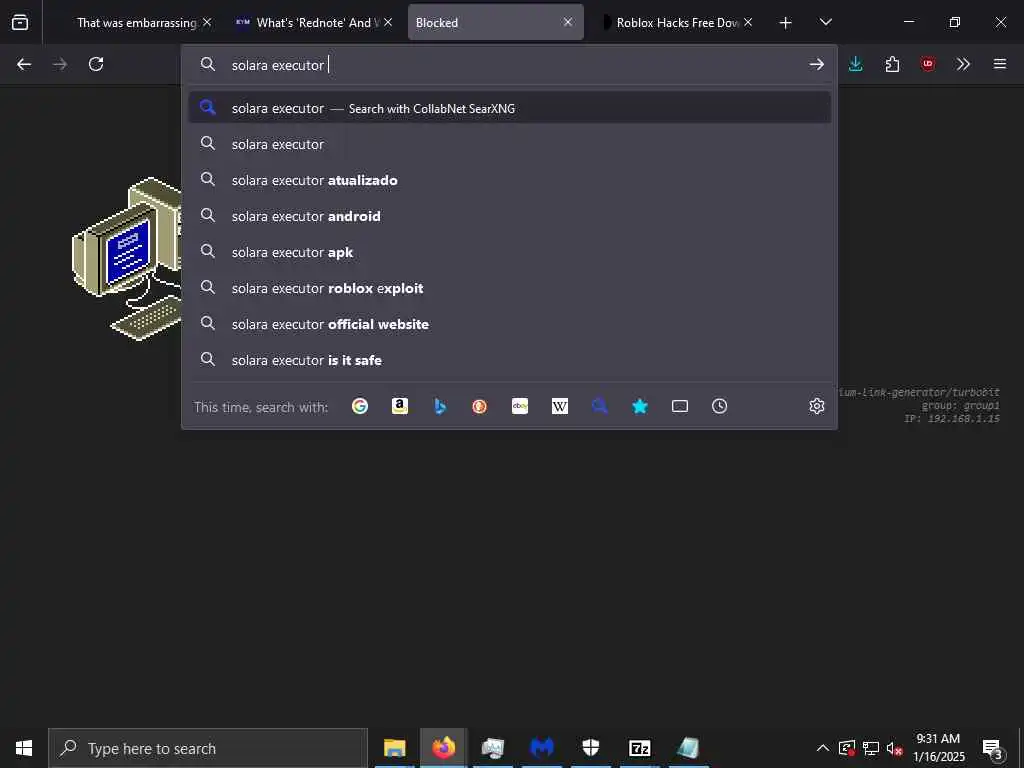Viewport: 1024px width, 768px height.
Task: Search this time with Wikipedia
Action: click(x=560, y=406)
